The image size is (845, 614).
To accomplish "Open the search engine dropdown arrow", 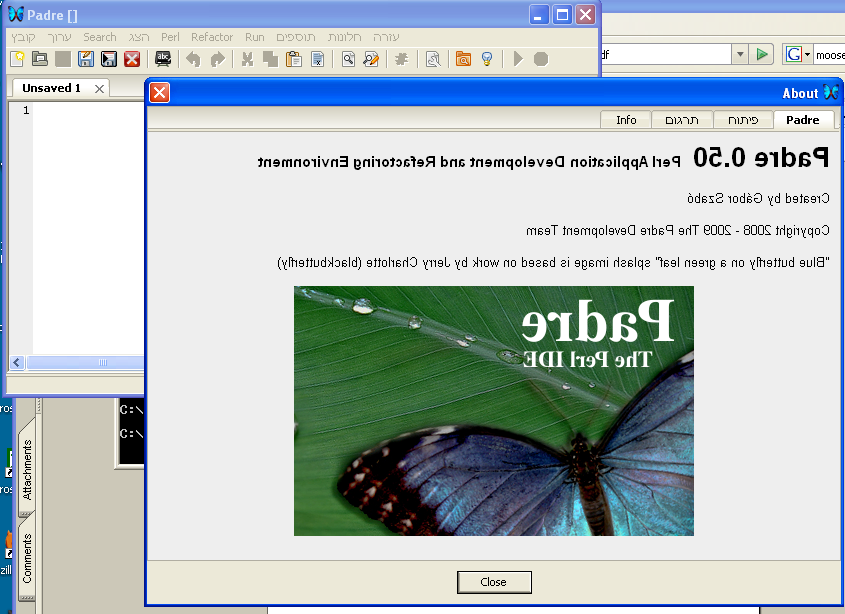I will 807,54.
